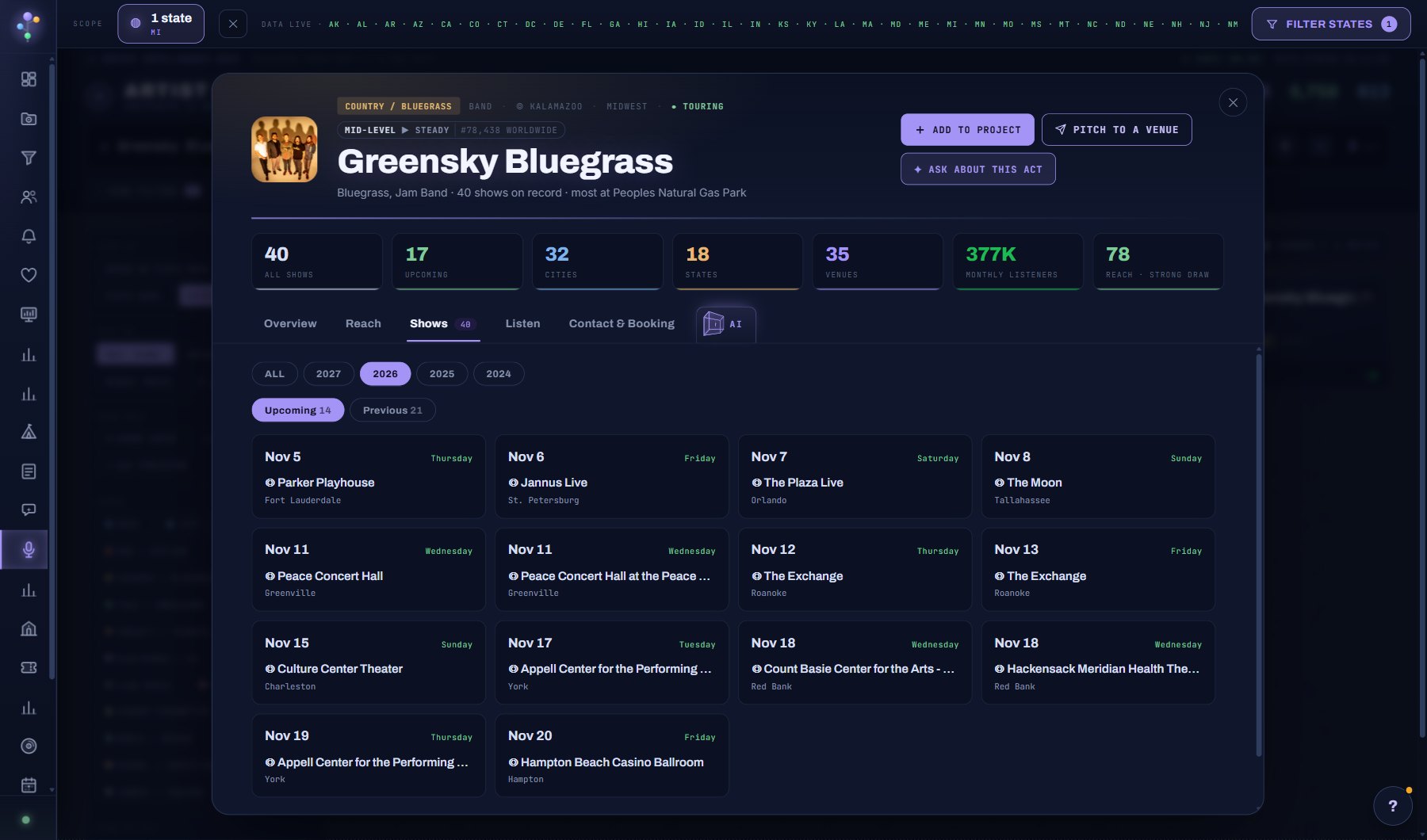Open the venue building icon in sidebar
Viewport: 1427px width, 840px height.
coord(29,628)
